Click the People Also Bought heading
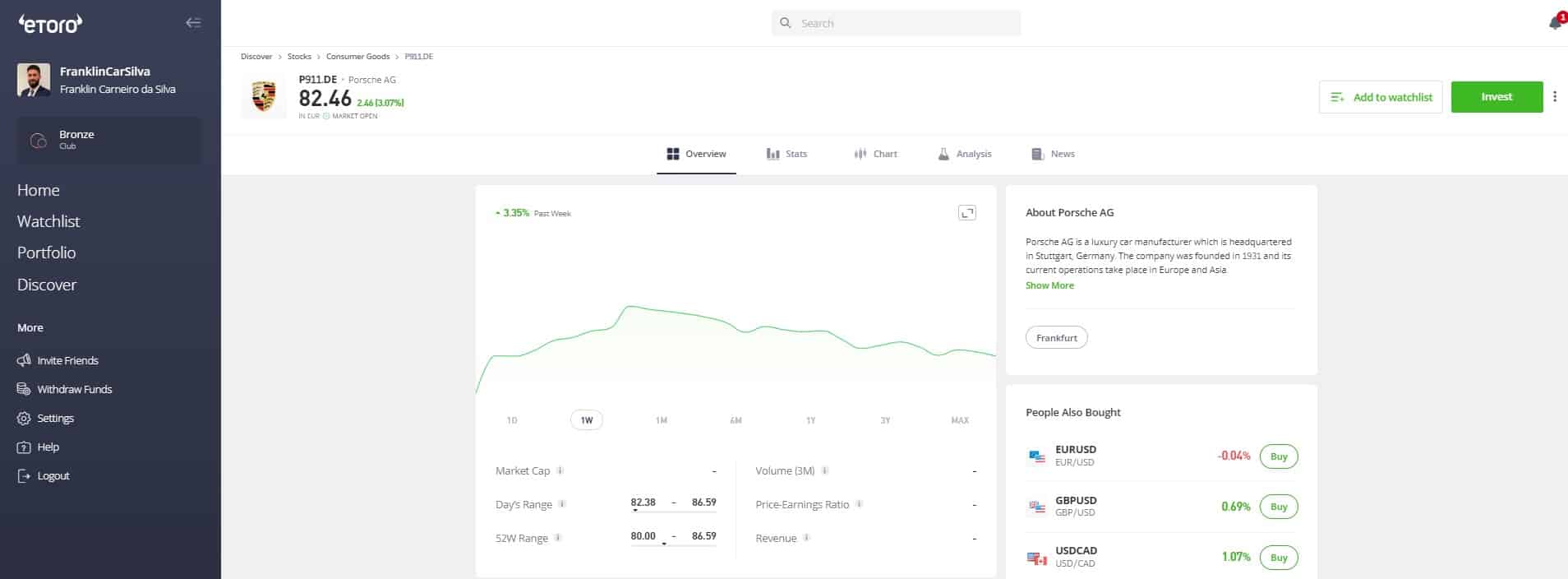The width and height of the screenshot is (1568, 579). (1073, 412)
